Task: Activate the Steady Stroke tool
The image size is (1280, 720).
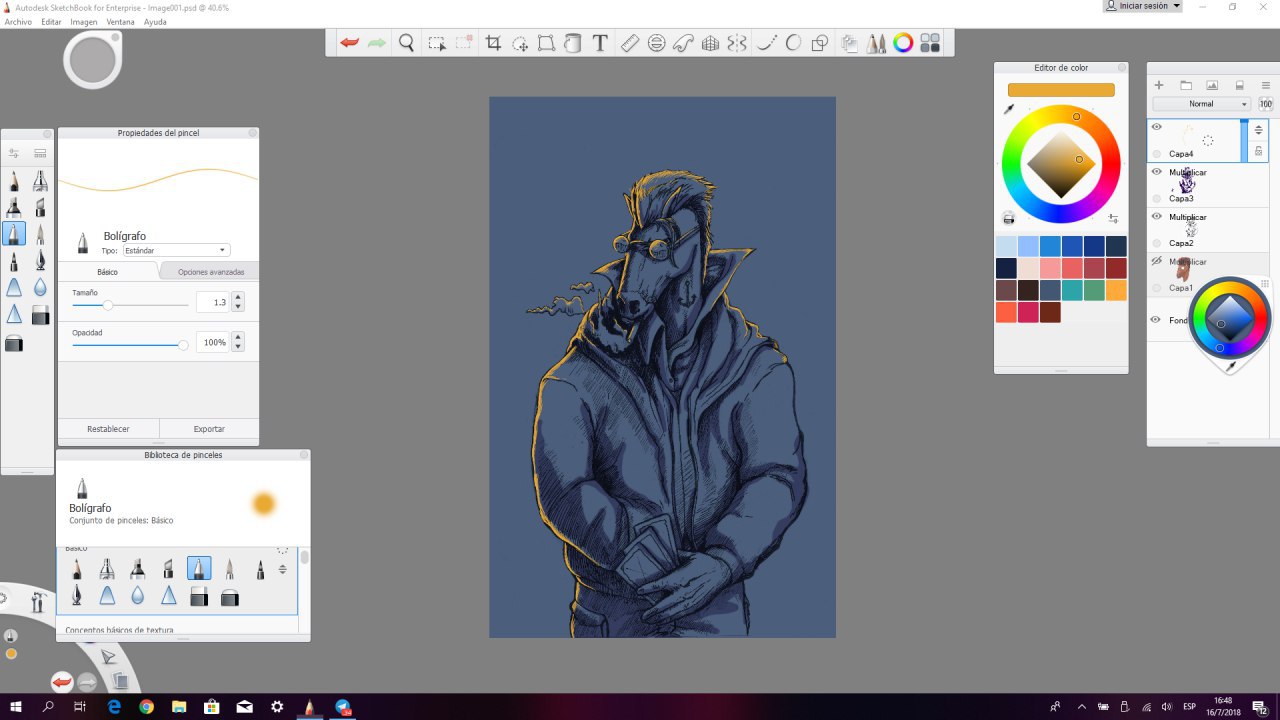Action: [767, 43]
